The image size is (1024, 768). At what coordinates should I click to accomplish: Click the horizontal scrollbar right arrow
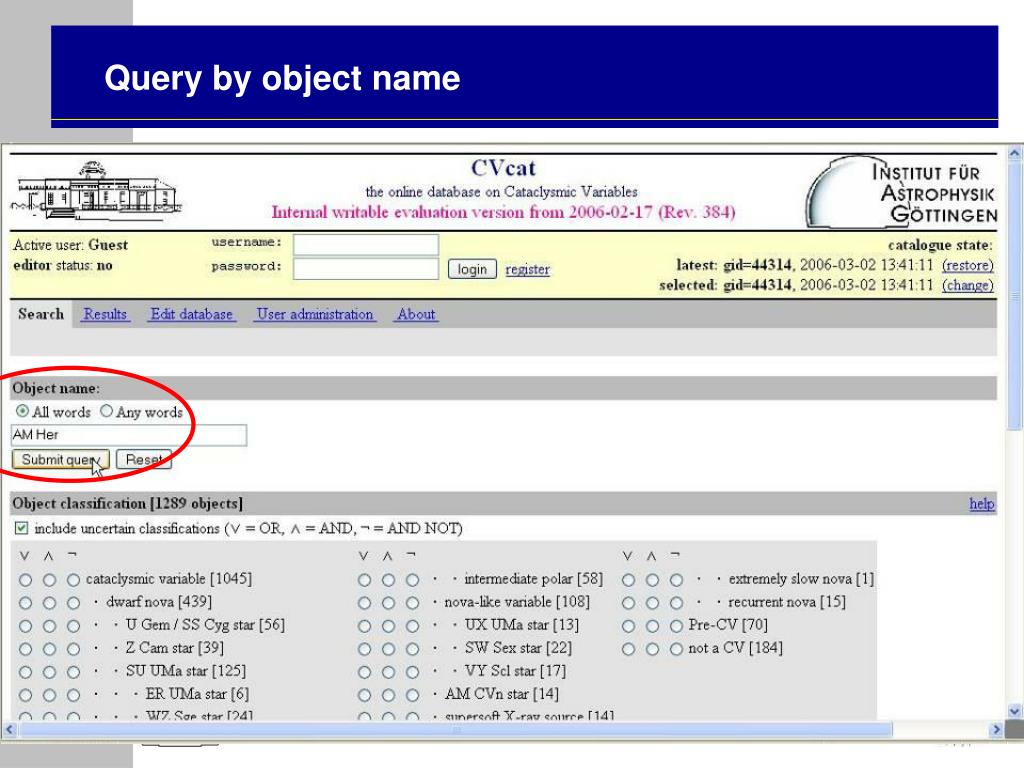click(x=997, y=729)
